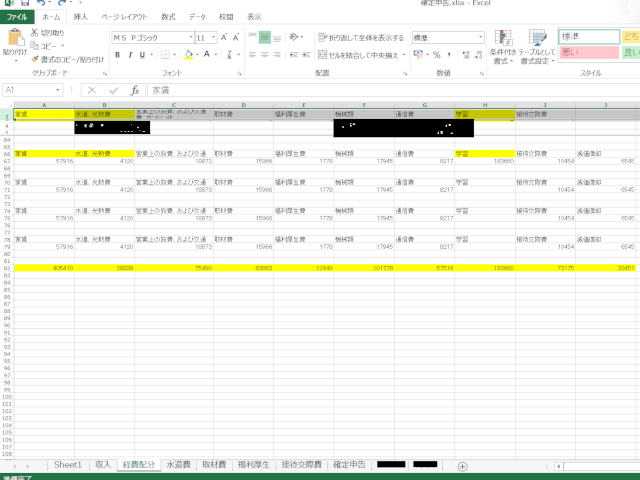This screenshot has width=640, height=480.
Task: Click the horizontal scrollbar left arrow
Action: click(x=558, y=466)
